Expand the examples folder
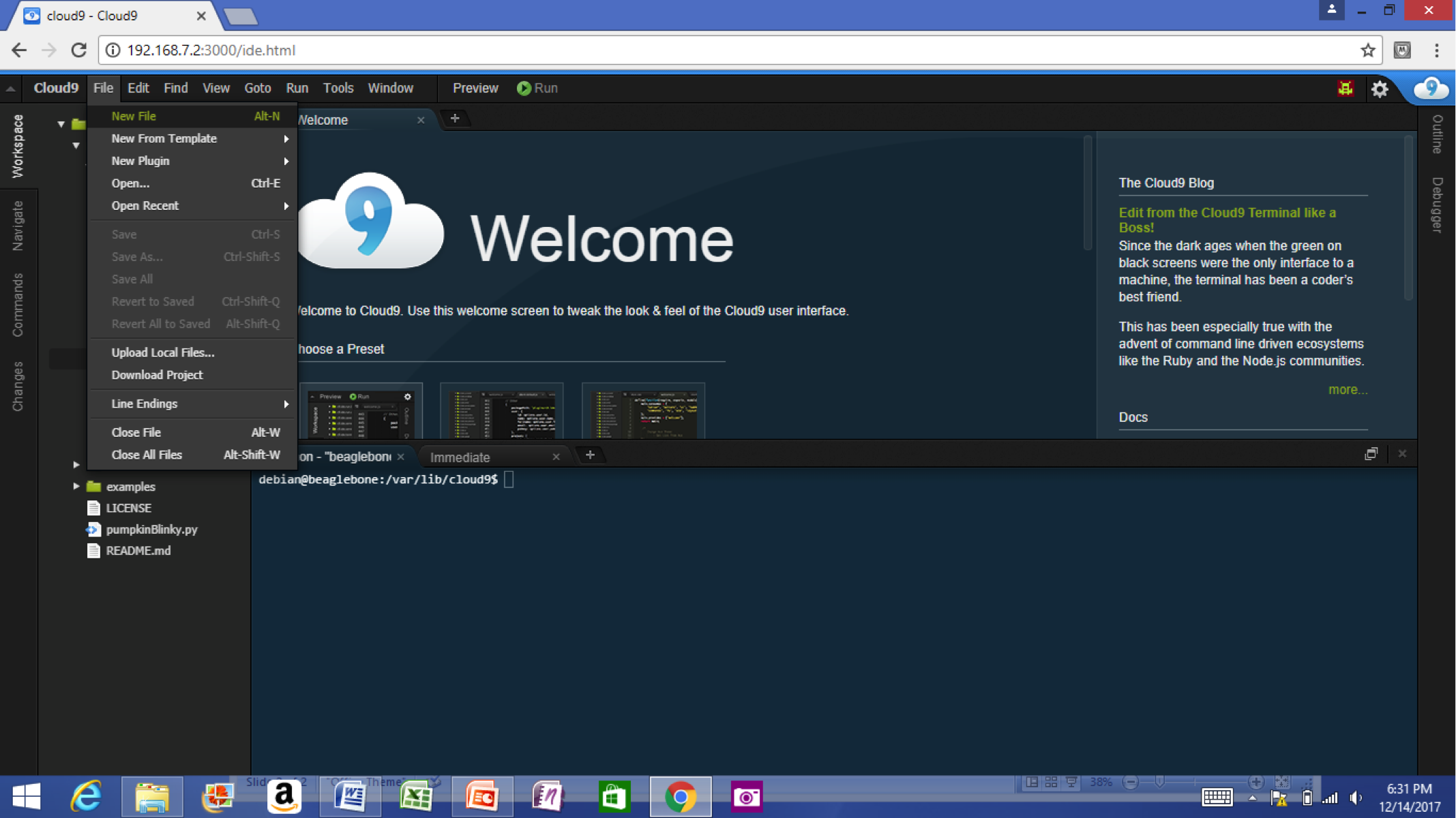Image resolution: width=1456 pixels, height=818 pixels. pos(76,487)
